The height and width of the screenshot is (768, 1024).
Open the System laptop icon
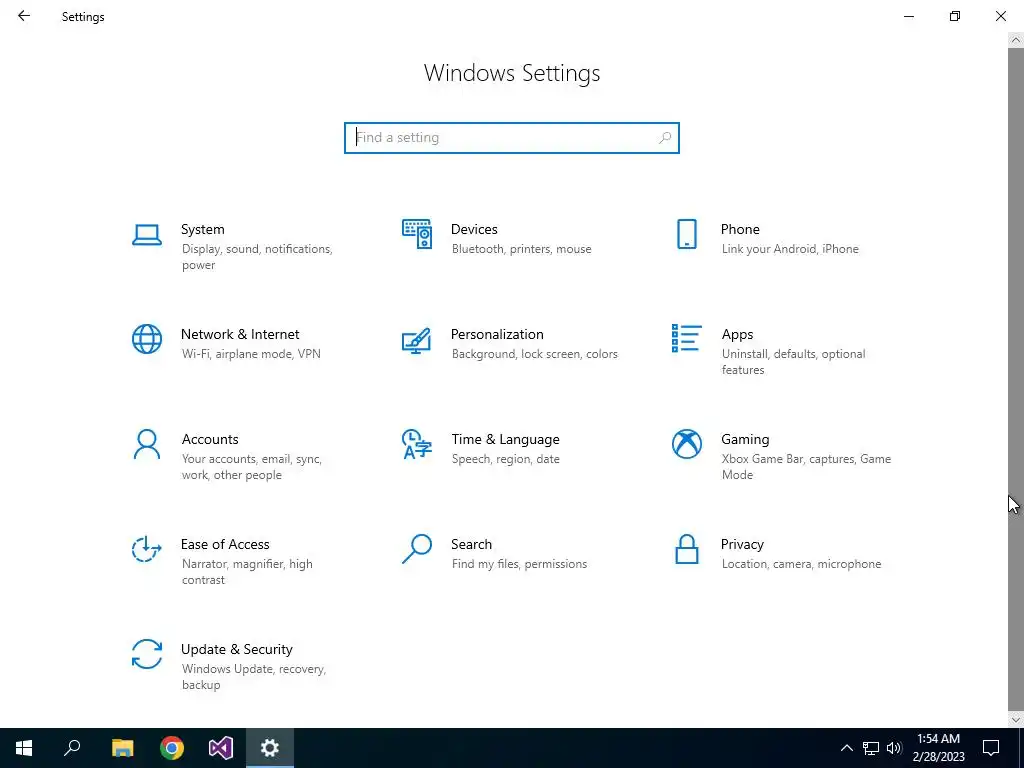click(146, 234)
